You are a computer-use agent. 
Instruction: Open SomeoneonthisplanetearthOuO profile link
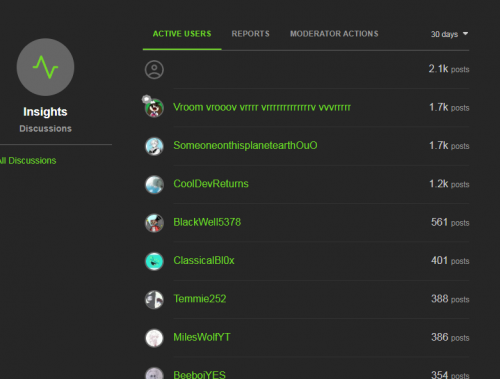pyautogui.click(x=245, y=145)
